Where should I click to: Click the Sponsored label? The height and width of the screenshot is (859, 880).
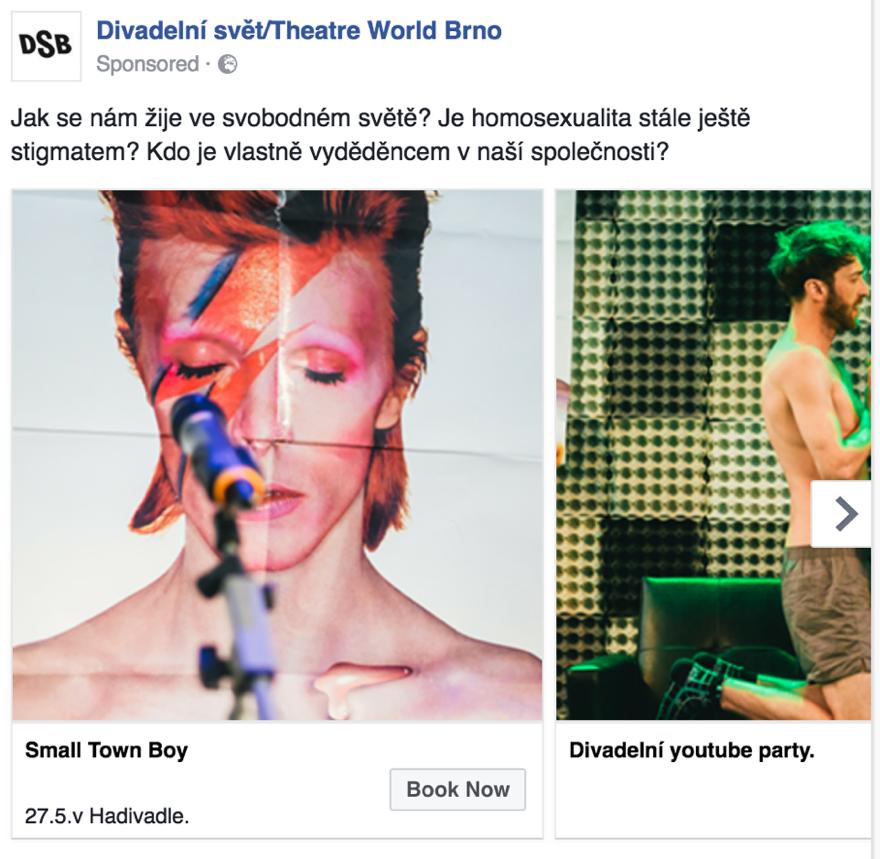[x=148, y=64]
